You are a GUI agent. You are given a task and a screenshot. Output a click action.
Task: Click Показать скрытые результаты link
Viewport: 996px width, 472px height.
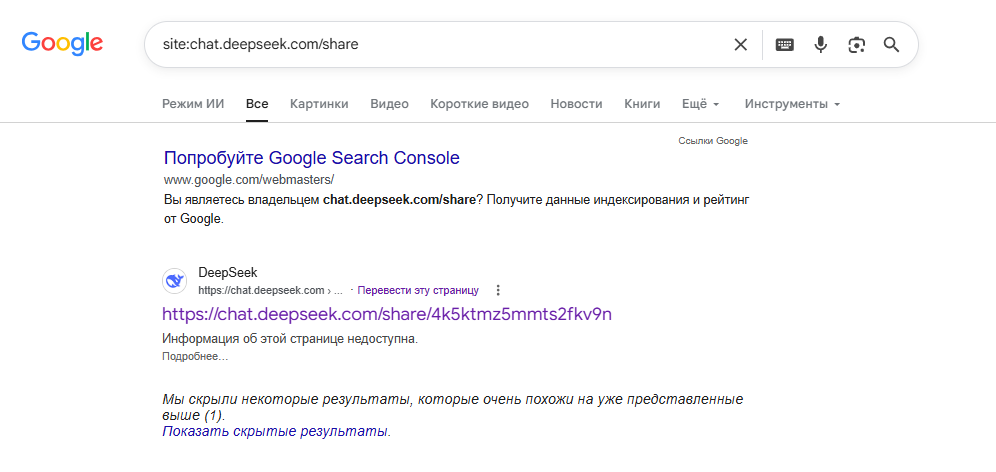[275, 431]
